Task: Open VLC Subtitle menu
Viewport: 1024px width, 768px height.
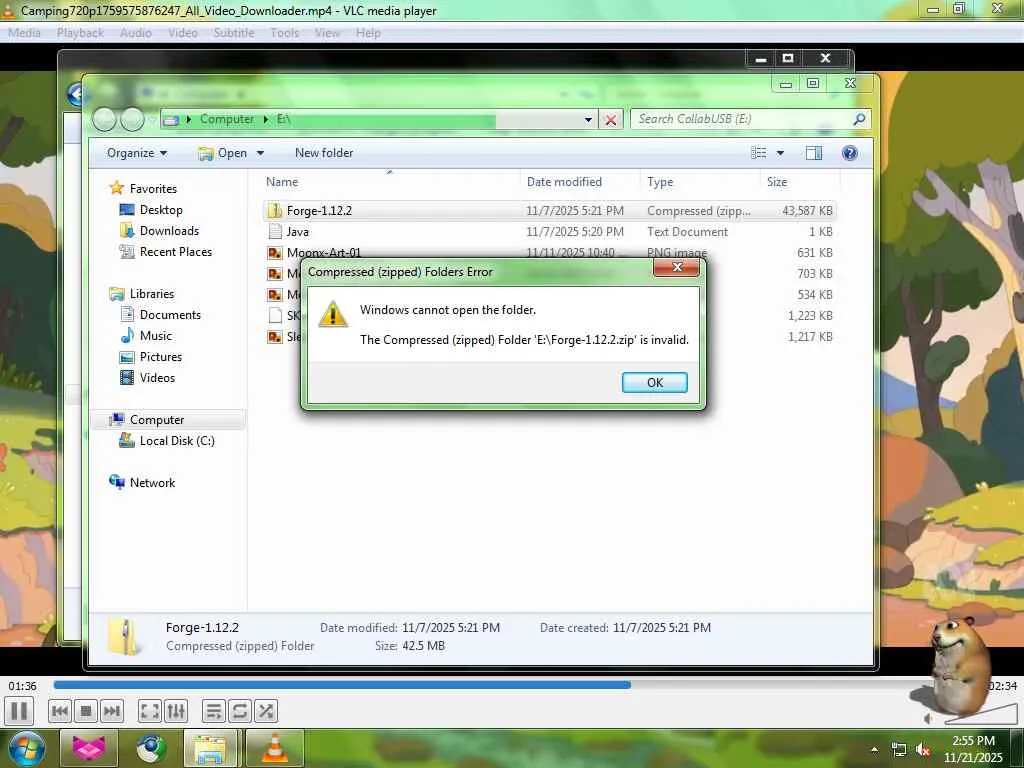Action: coord(234,33)
